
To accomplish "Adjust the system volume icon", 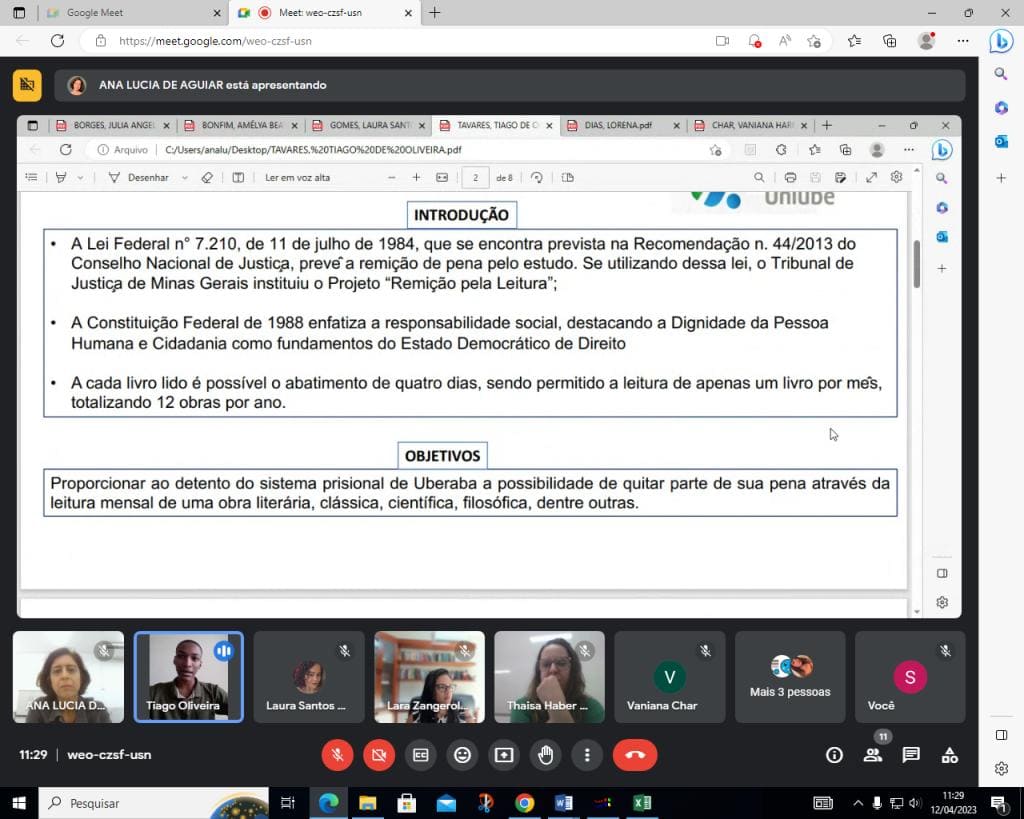I will (914, 803).
